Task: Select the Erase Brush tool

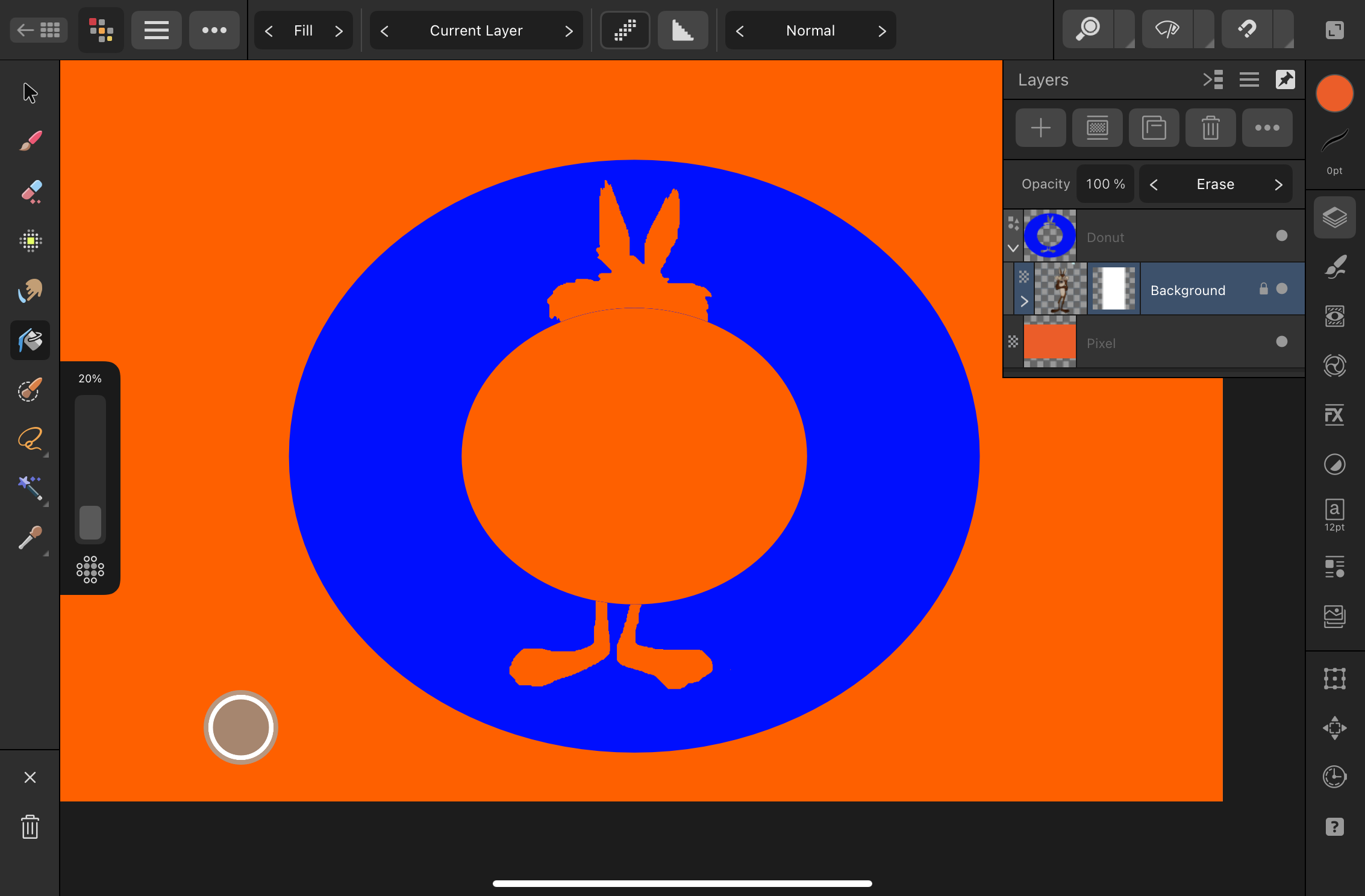Action: (30, 191)
